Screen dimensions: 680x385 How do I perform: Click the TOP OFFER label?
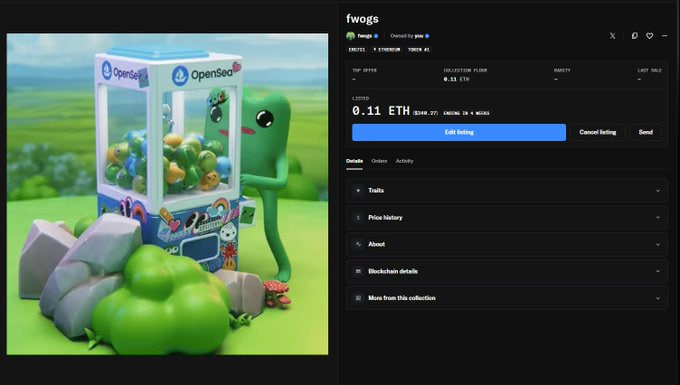coord(364,70)
